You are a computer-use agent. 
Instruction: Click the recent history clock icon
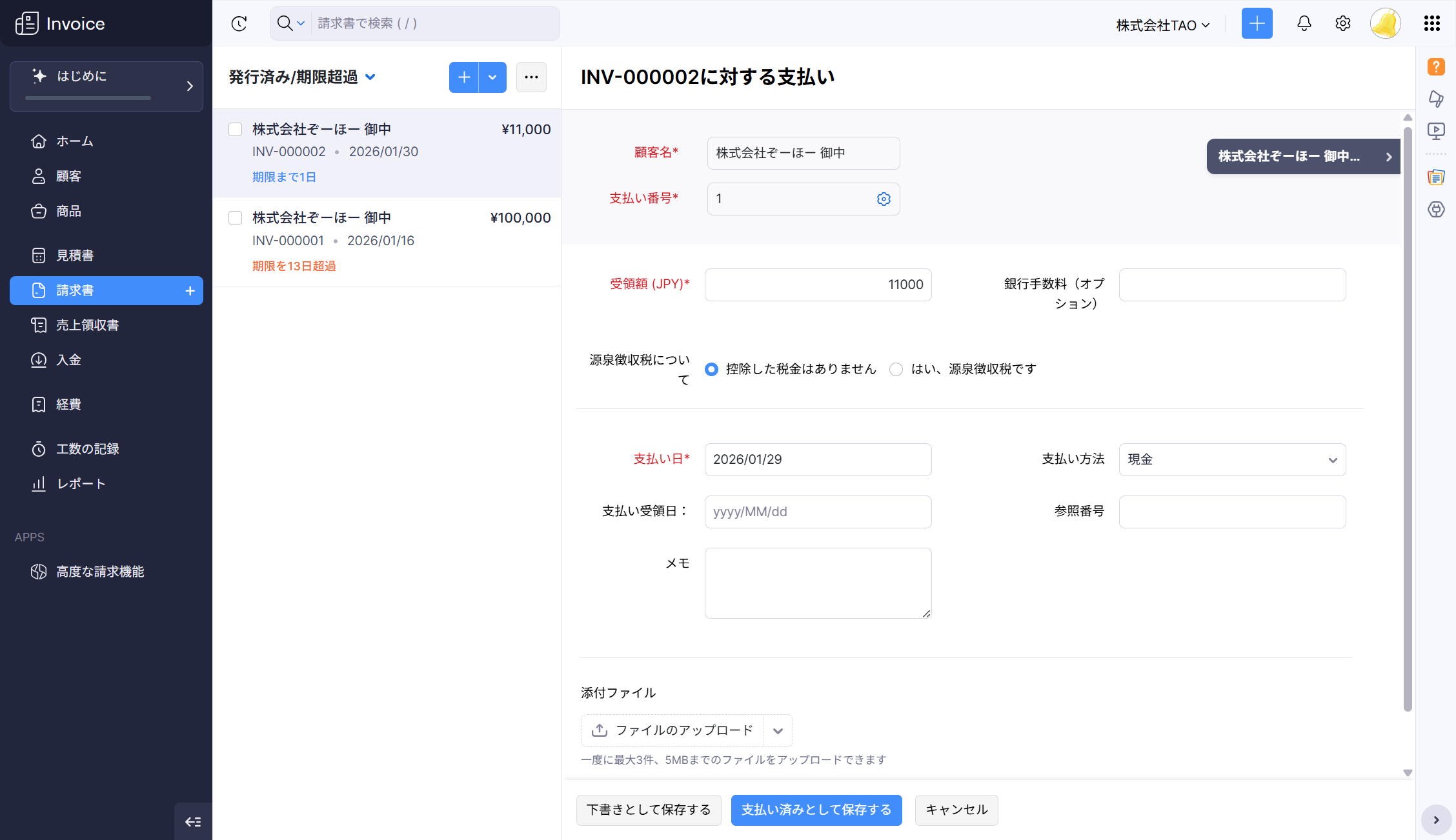point(239,24)
